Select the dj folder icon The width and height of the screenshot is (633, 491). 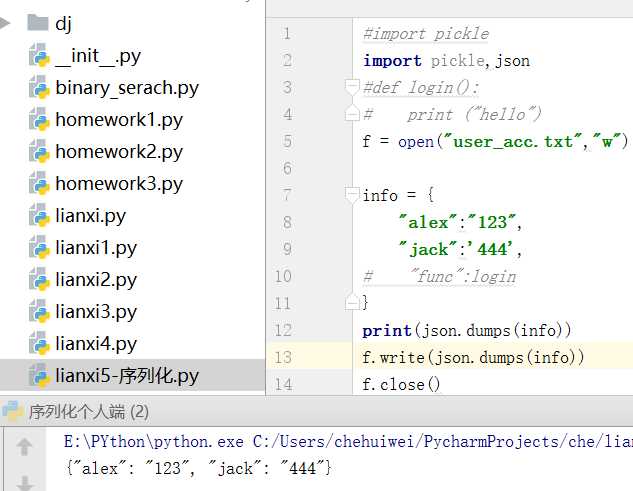point(38,23)
